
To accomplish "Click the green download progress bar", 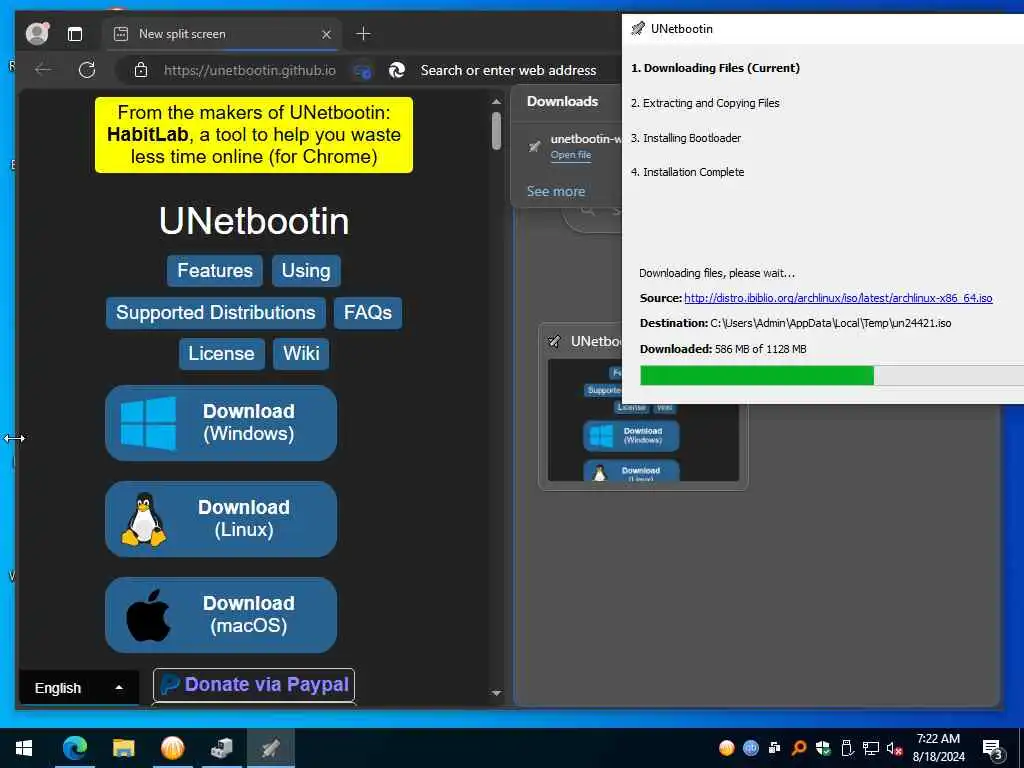I will [757, 376].
